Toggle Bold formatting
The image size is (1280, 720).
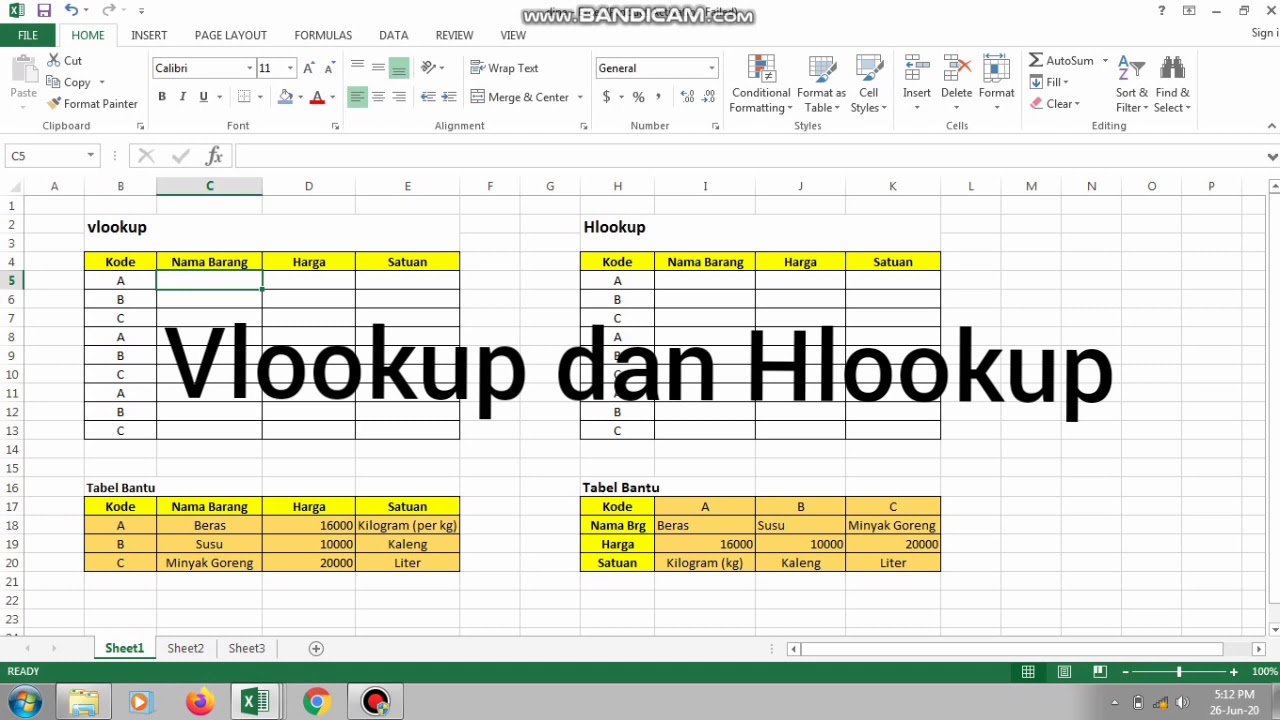(x=162, y=97)
